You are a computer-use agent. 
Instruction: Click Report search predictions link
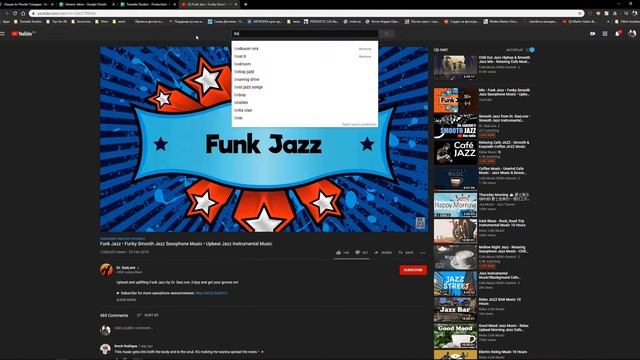(359, 124)
